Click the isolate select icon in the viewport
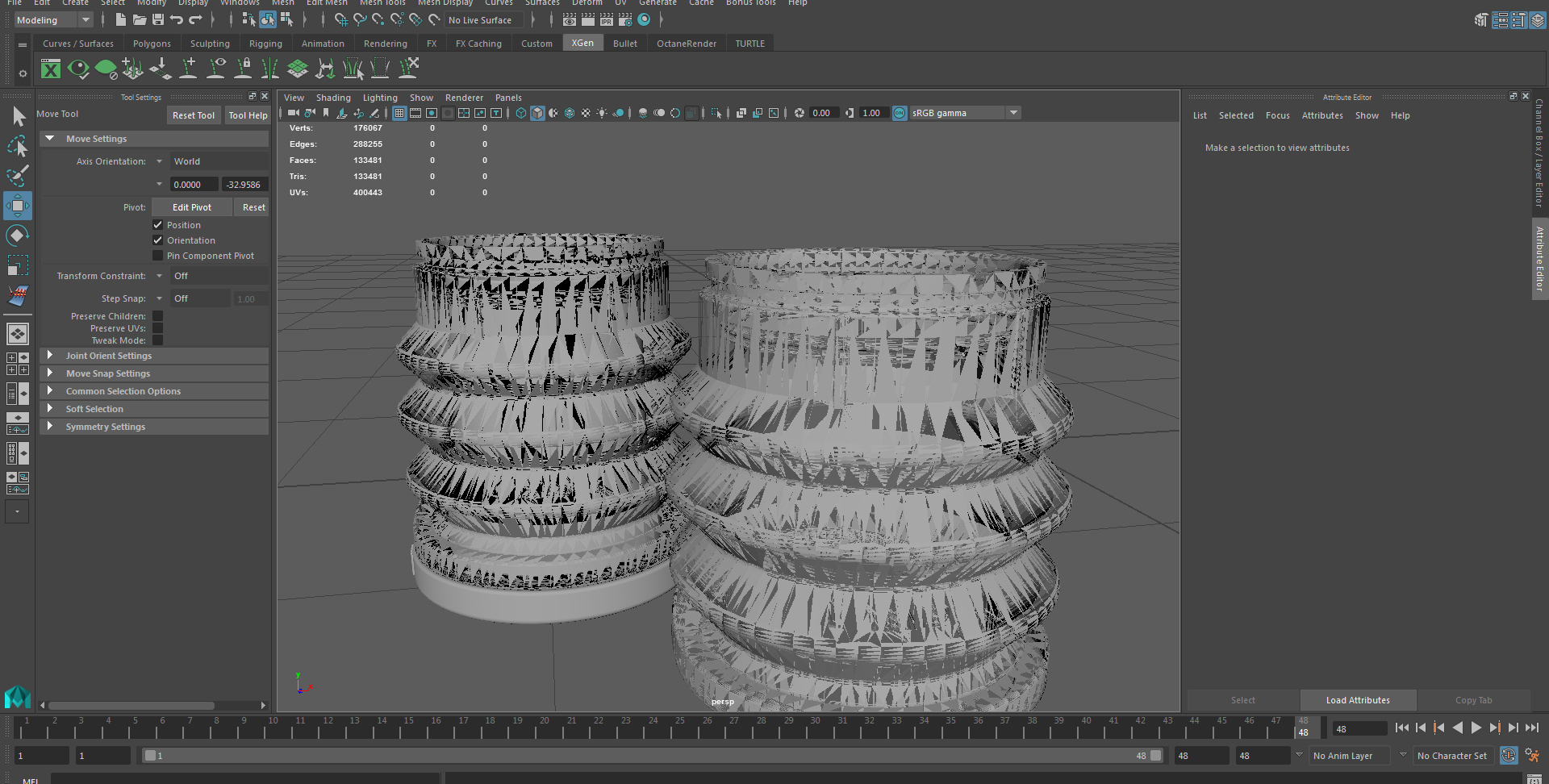The width and height of the screenshot is (1549, 784). [x=716, y=113]
